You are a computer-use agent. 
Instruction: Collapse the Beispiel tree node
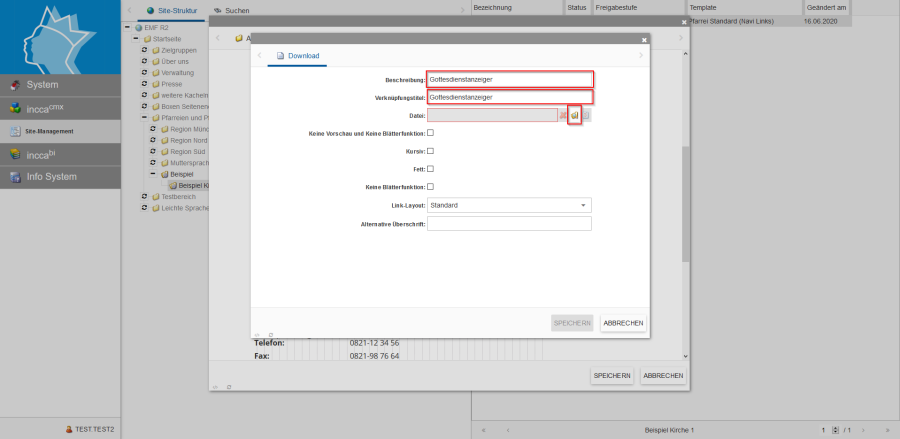click(152, 173)
